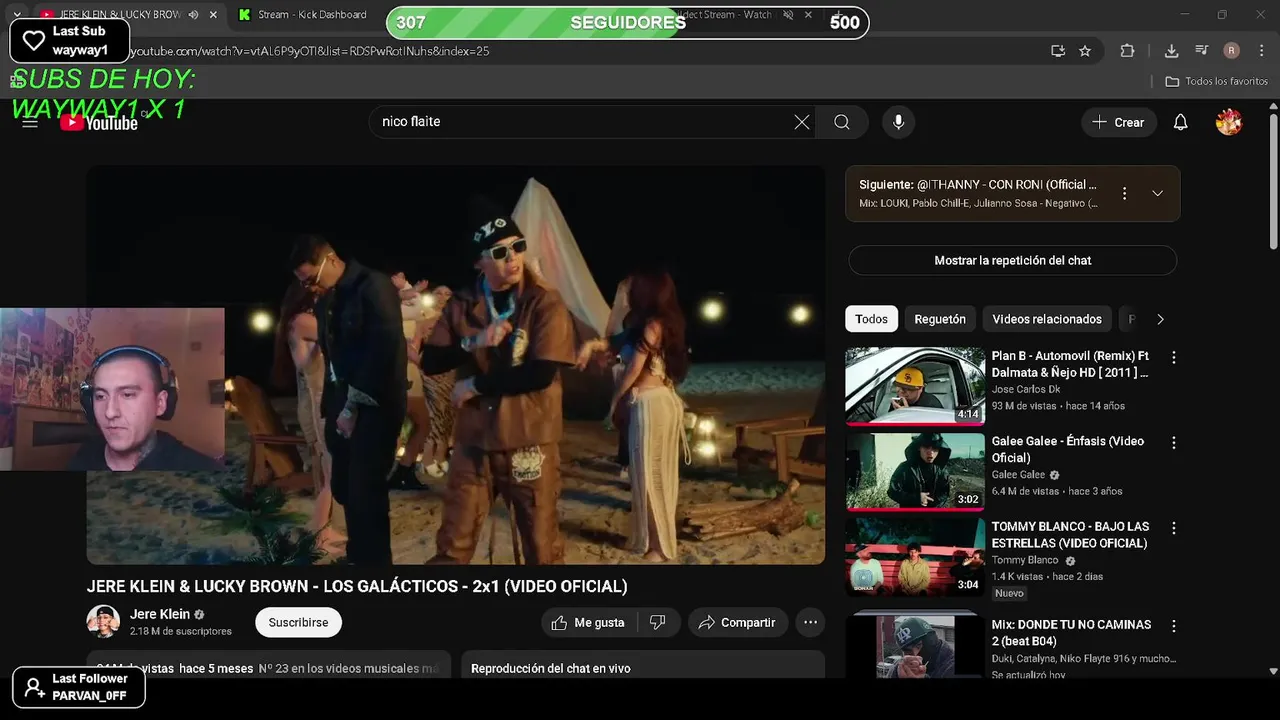The image size is (1280, 720).
Task: Open the account avatar menu
Action: [x=1228, y=122]
